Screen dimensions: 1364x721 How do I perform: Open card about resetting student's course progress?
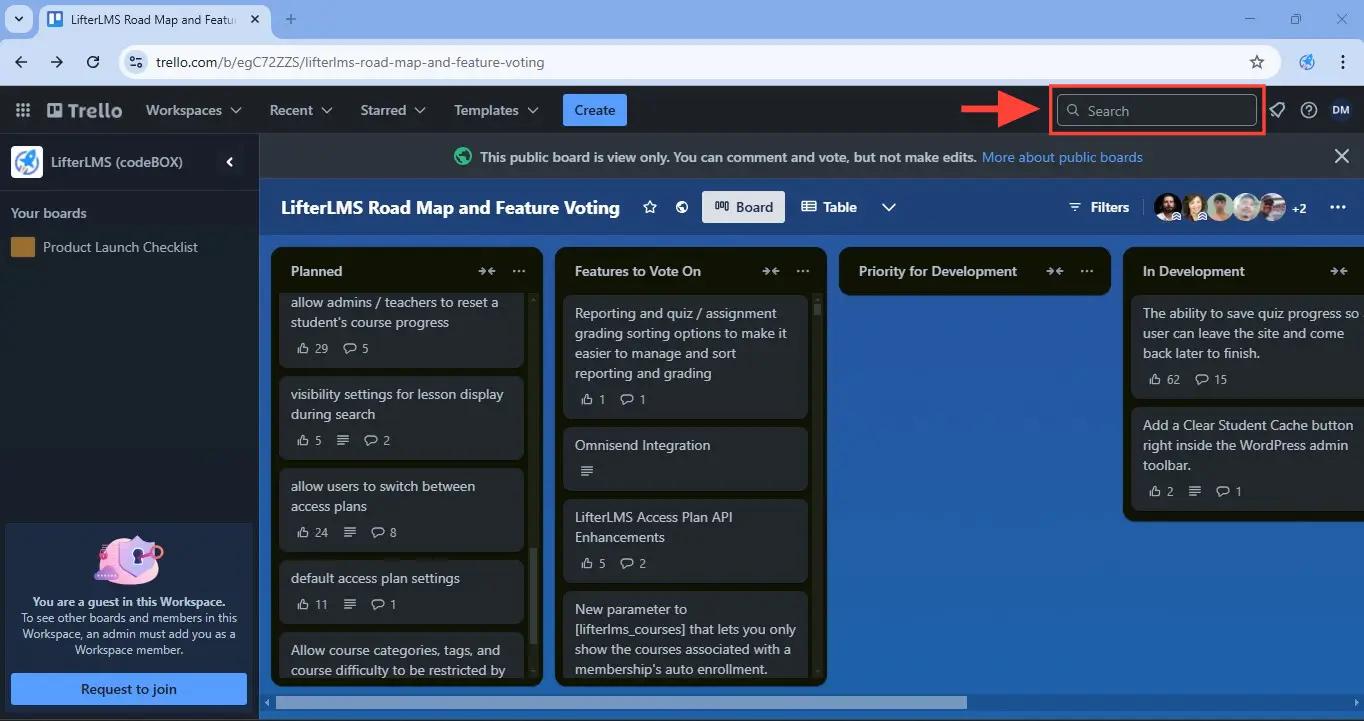[401, 329]
